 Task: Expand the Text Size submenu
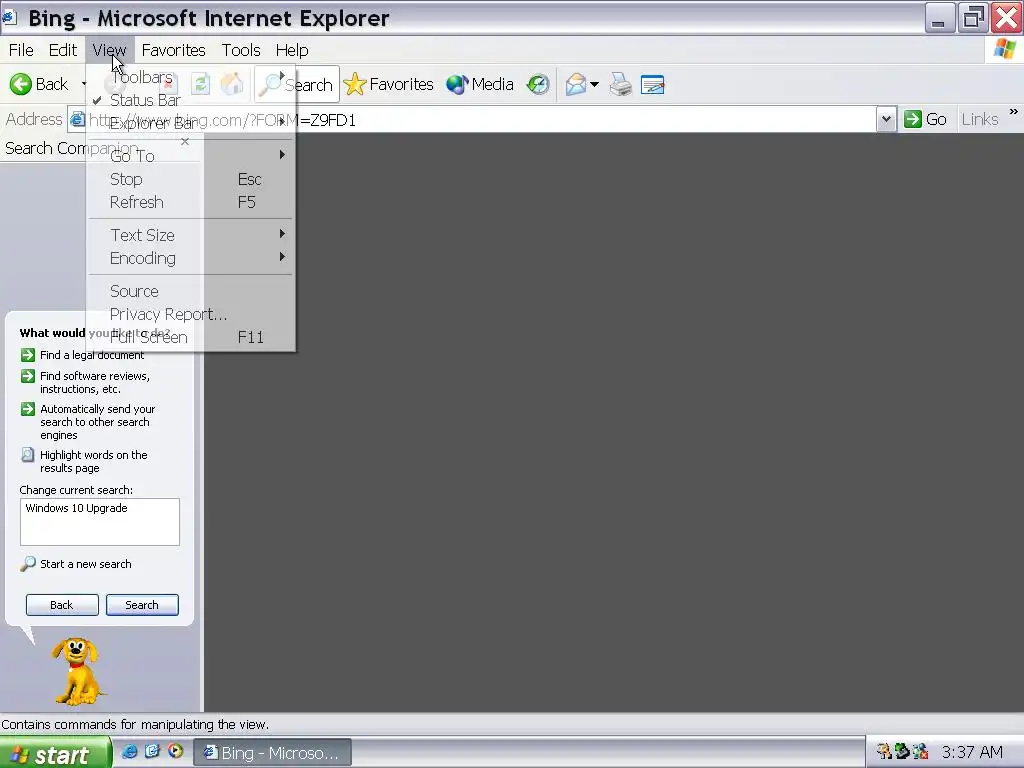point(191,234)
